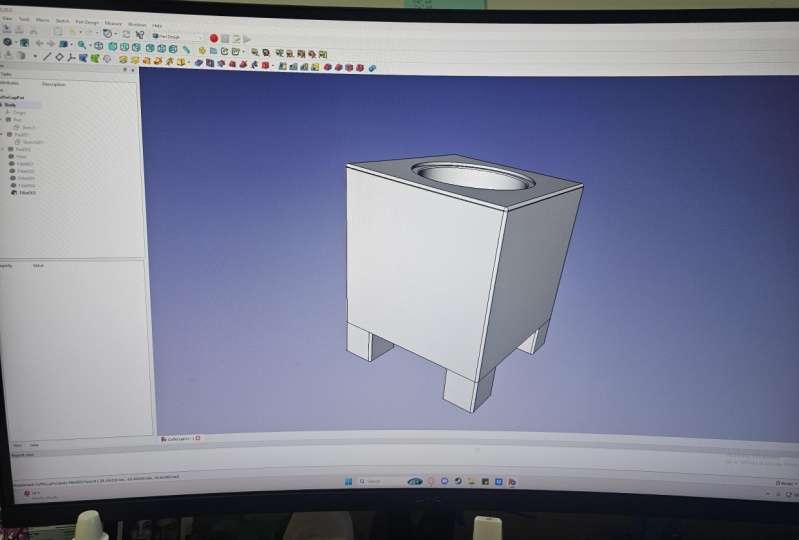This screenshot has height=540, width=799.
Task: Create a new Part with yellow icon
Action: point(202,50)
